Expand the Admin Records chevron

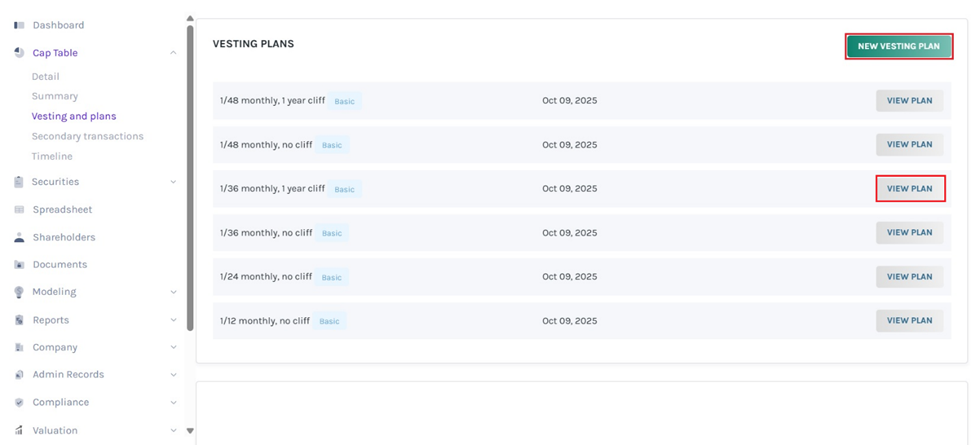pos(173,375)
